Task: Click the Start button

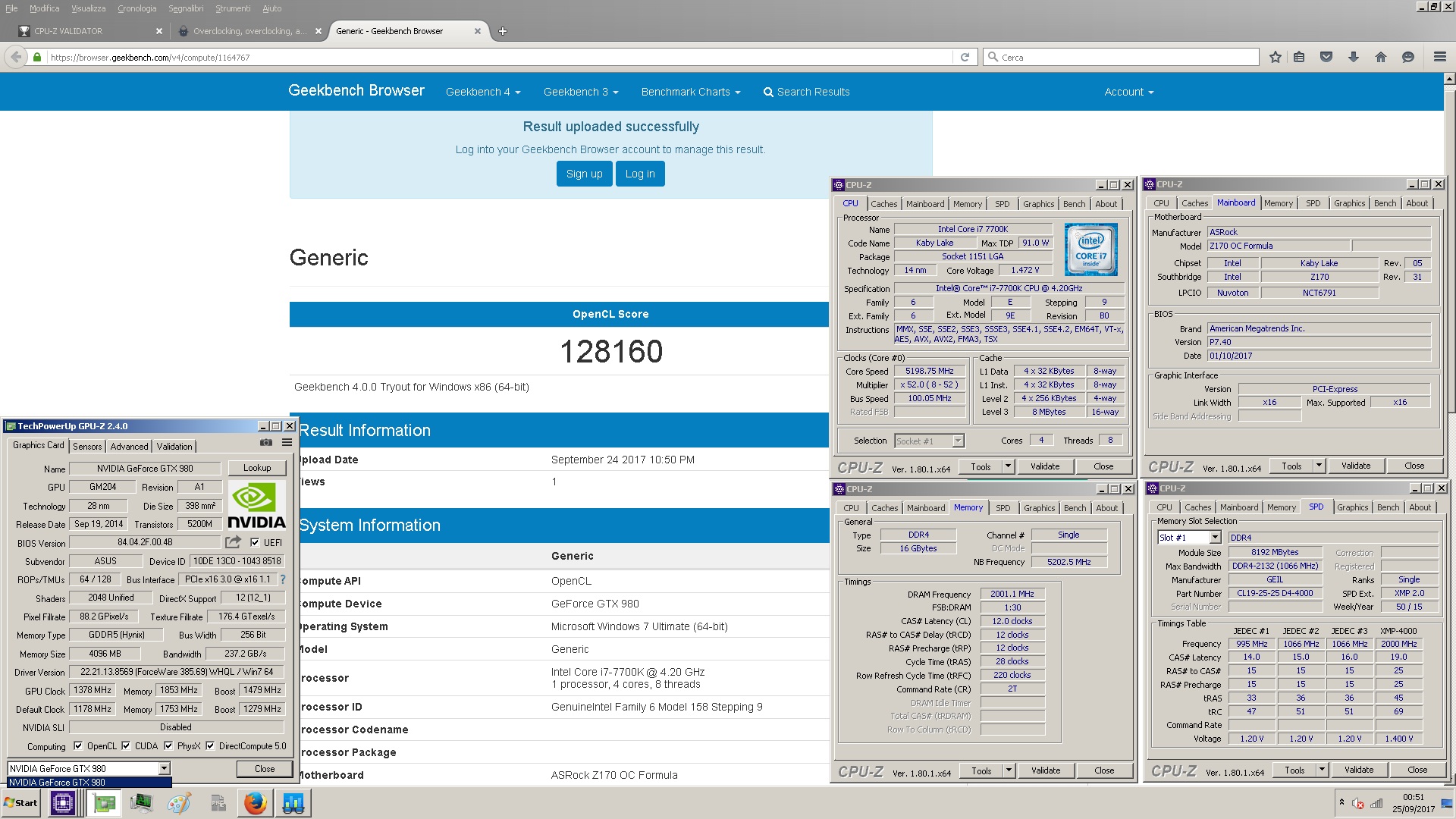Action: (21, 803)
